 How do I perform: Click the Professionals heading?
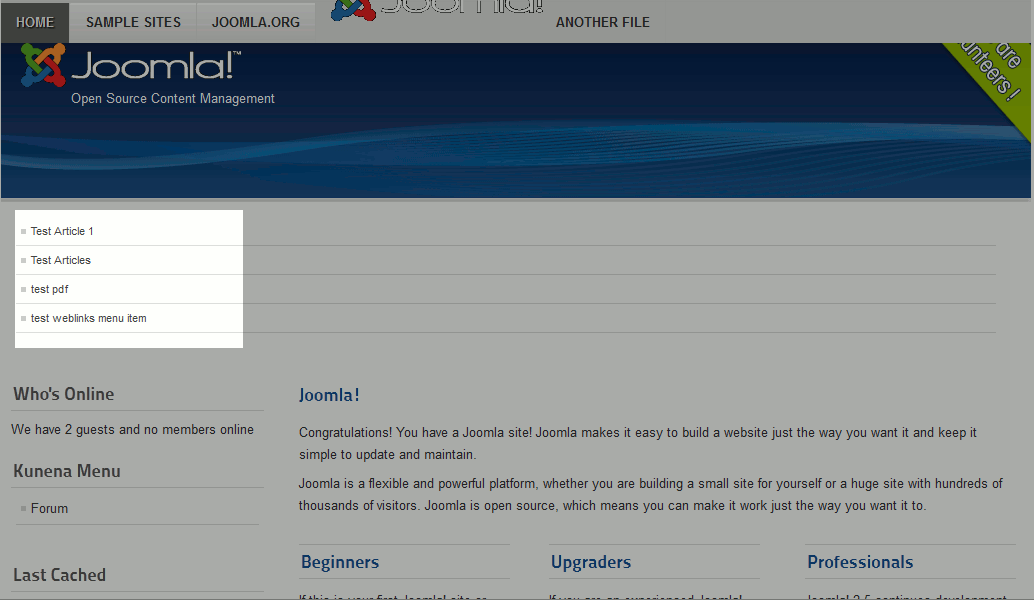click(x=860, y=562)
